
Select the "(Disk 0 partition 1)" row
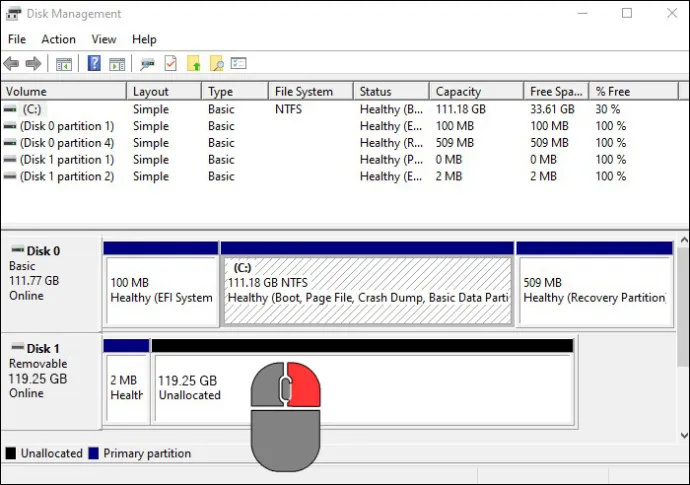[x=339, y=126]
